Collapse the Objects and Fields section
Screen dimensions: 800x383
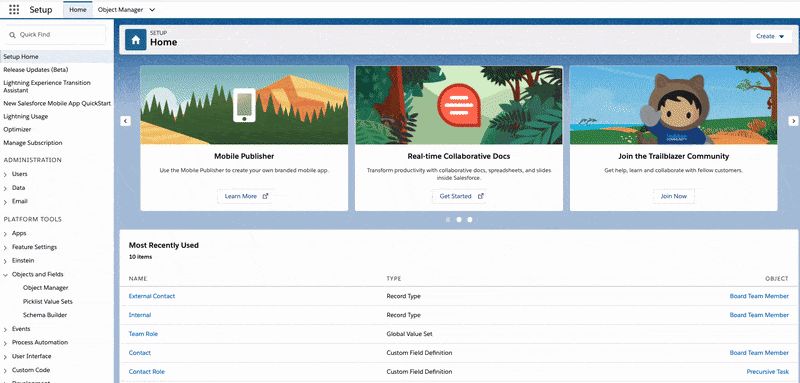[x=6, y=274]
